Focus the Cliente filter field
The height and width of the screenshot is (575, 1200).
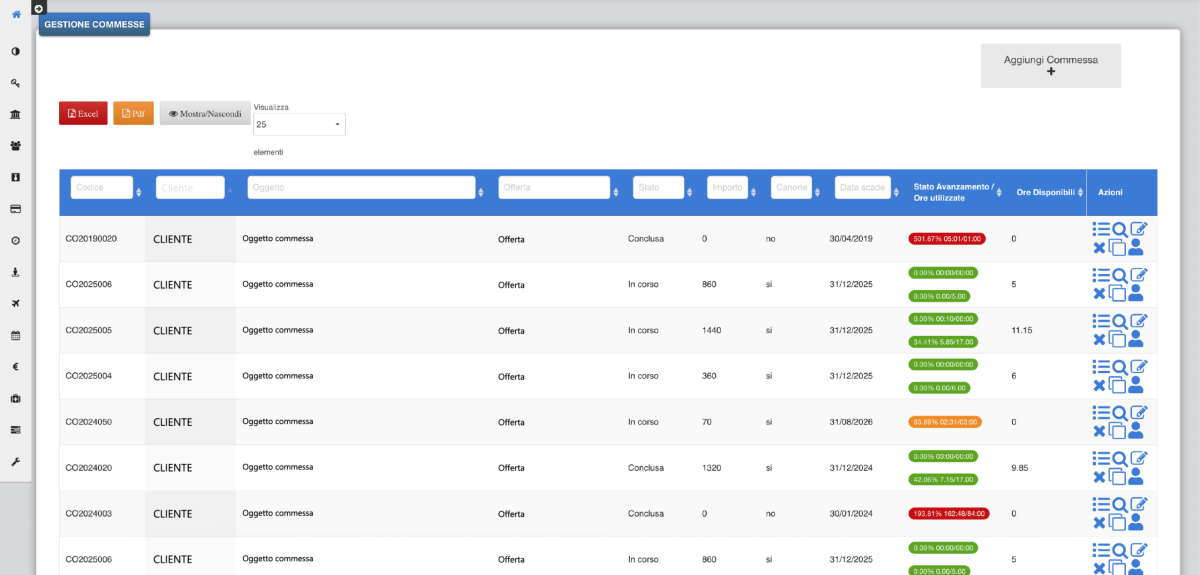click(x=190, y=188)
